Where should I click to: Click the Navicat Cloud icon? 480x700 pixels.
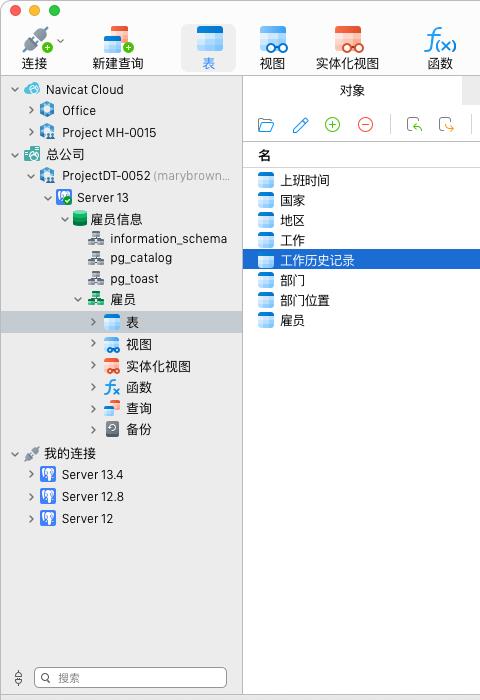pyautogui.click(x=32, y=89)
